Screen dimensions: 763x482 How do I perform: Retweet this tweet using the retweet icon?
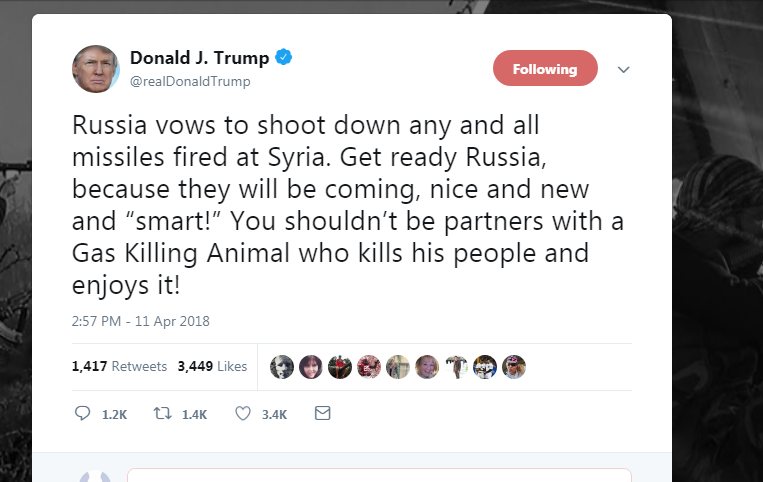click(161, 413)
